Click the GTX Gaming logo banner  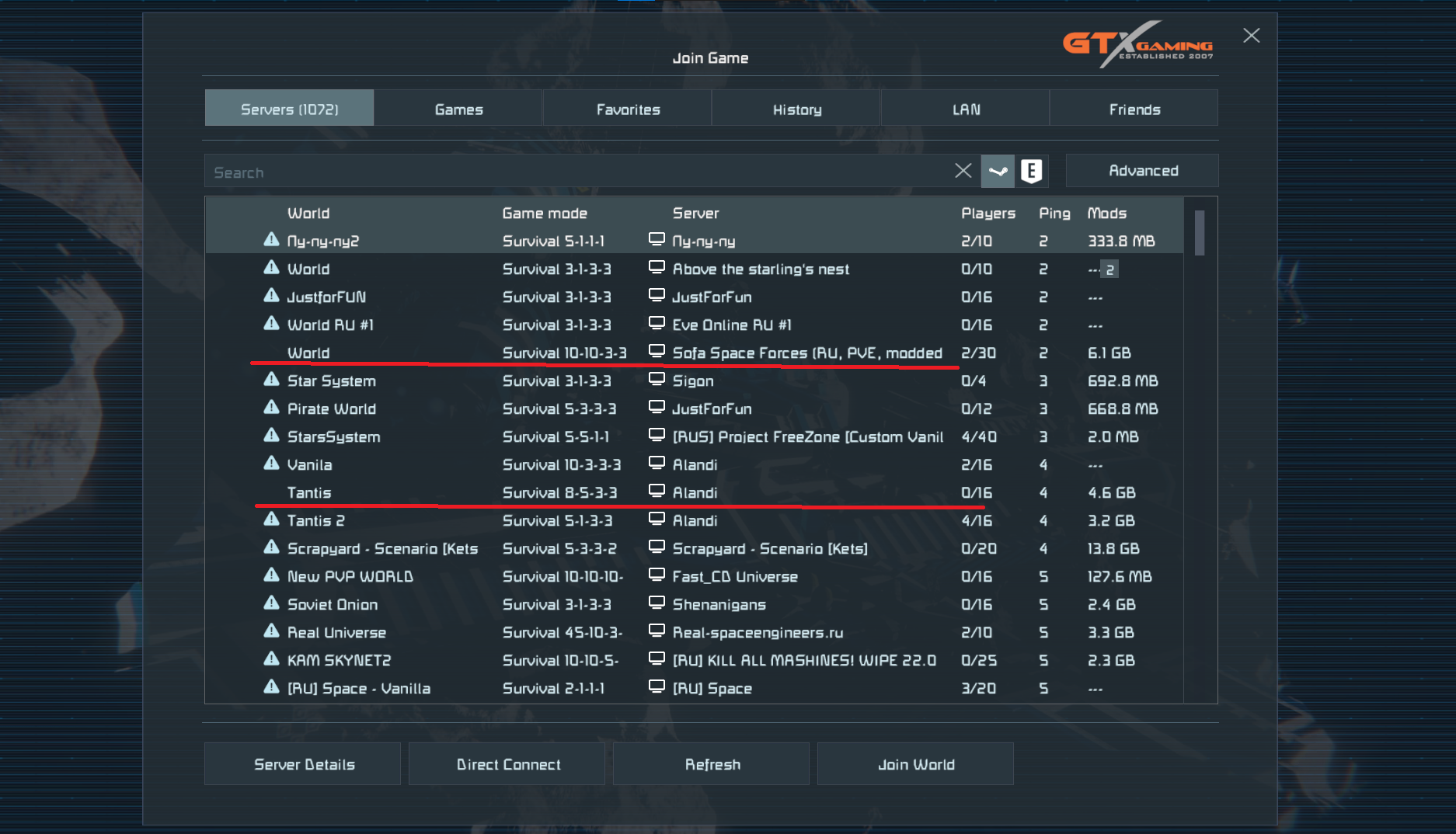(x=1137, y=44)
